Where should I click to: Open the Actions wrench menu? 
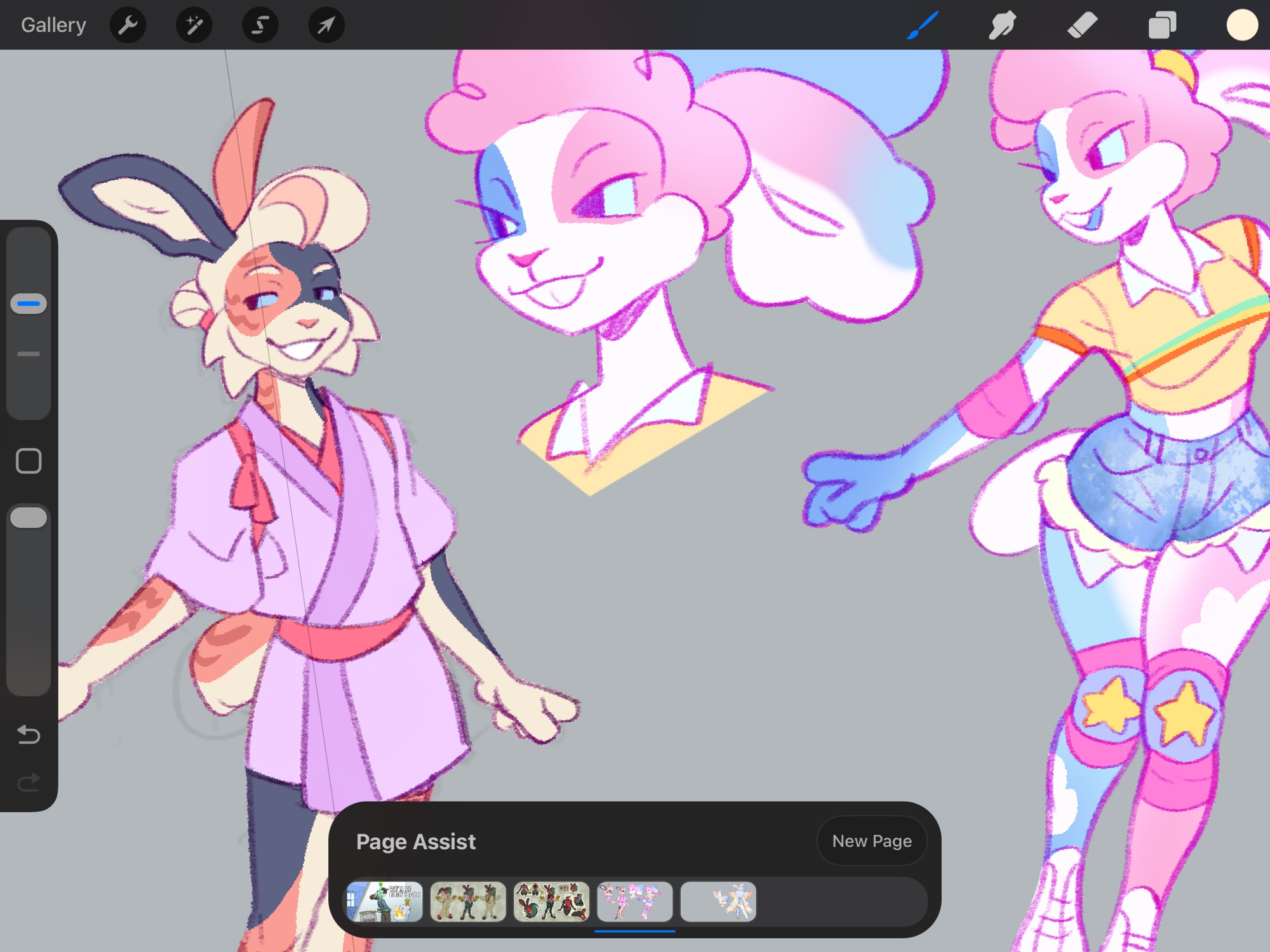coord(128,25)
